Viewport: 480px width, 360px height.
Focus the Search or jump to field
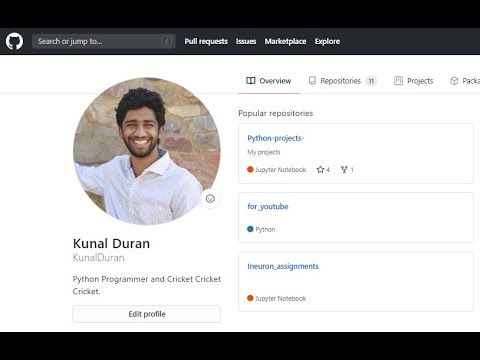coord(104,41)
